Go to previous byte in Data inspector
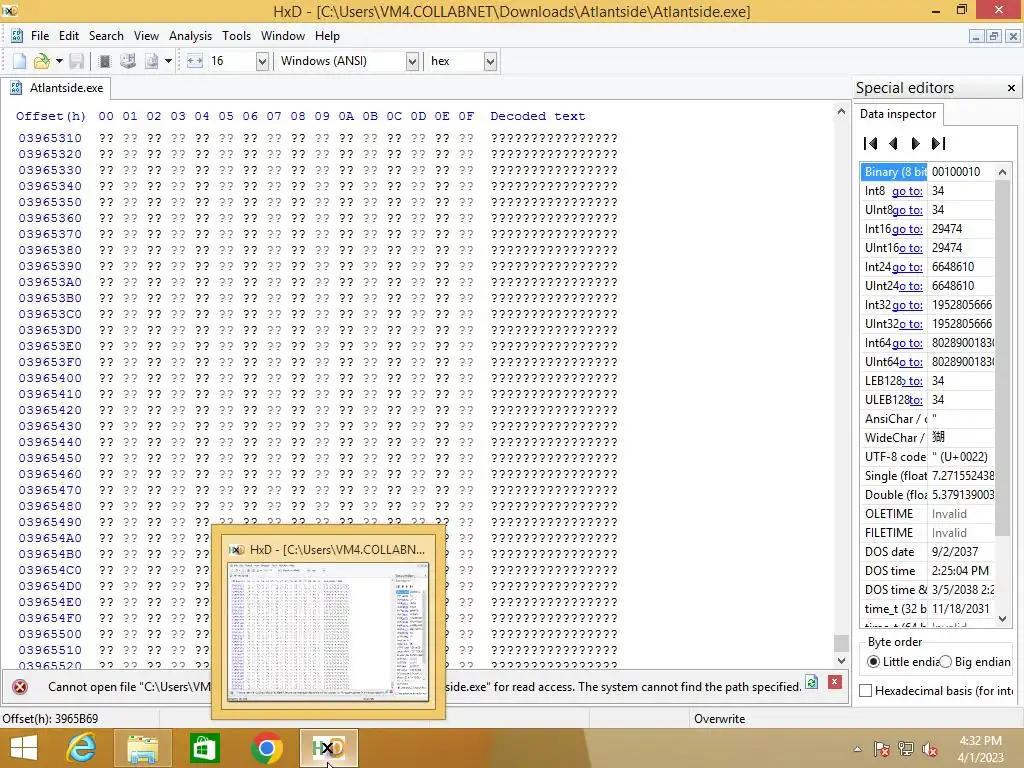This screenshot has width=1024, height=768. tap(893, 143)
